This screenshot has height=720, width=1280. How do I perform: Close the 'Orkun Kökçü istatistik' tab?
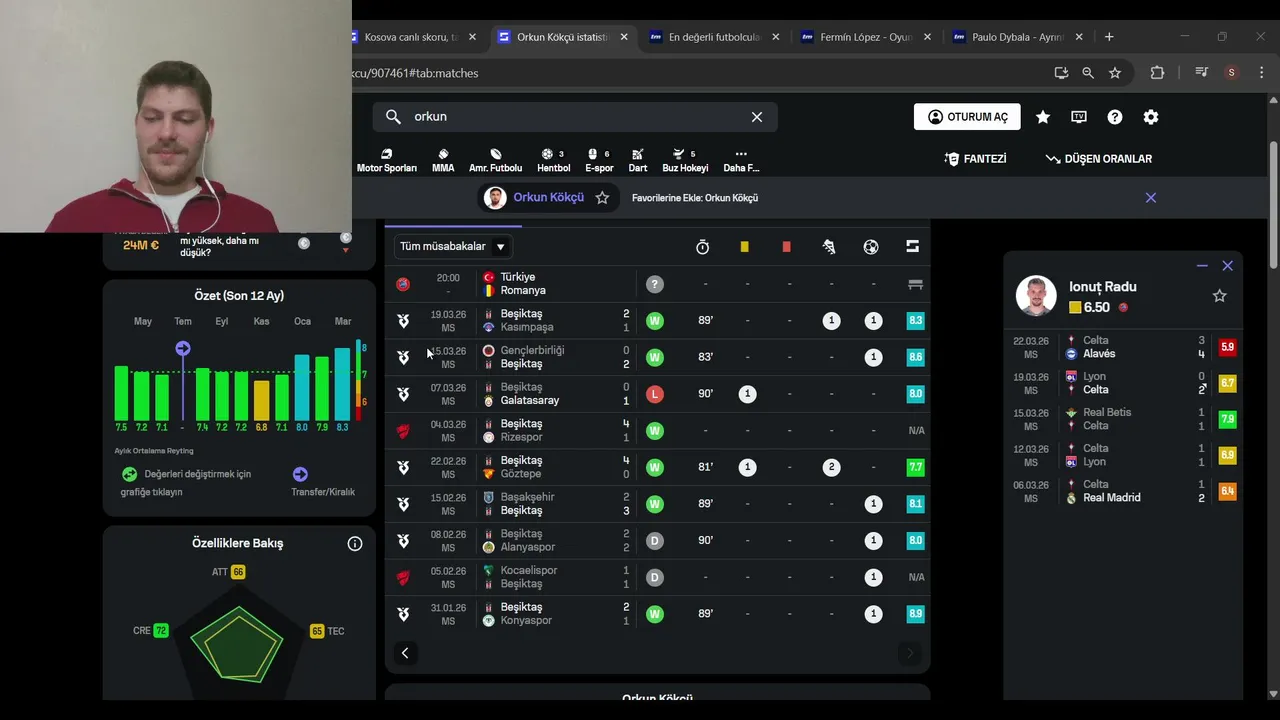click(x=624, y=37)
